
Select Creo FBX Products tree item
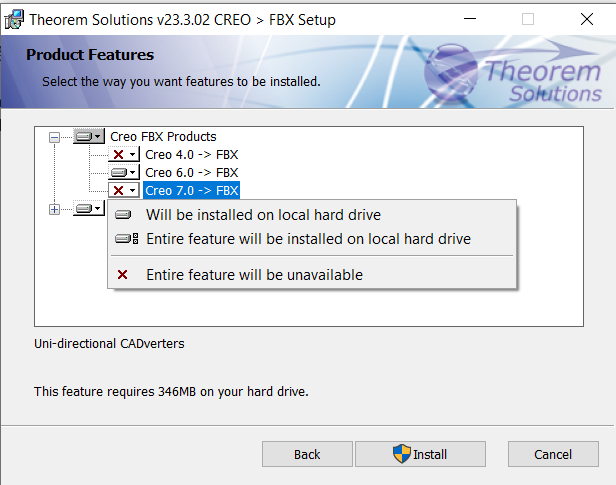[163, 137]
